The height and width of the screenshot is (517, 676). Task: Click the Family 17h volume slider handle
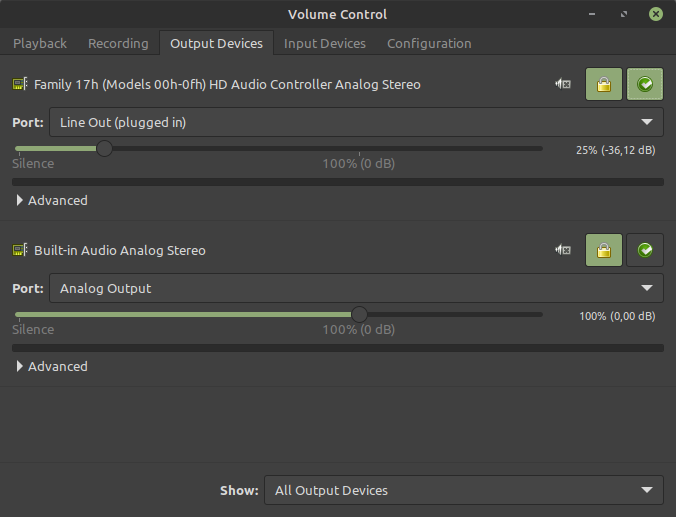click(x=104, y=148)
